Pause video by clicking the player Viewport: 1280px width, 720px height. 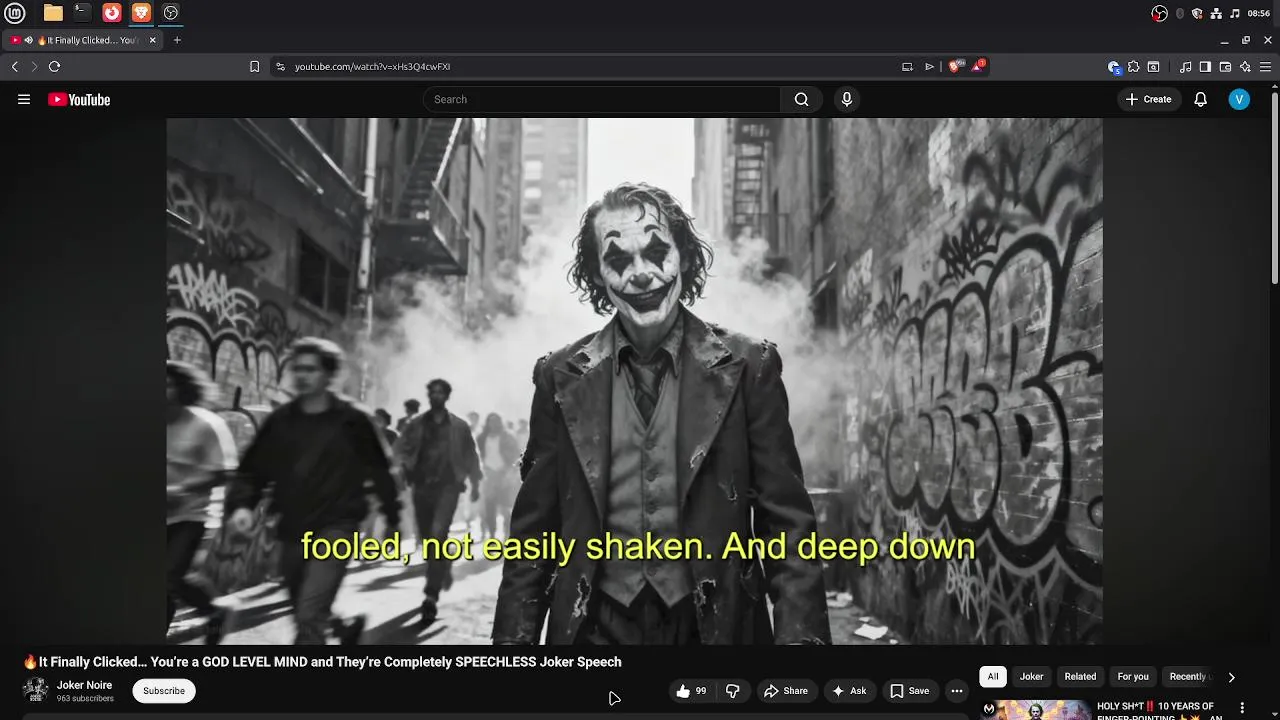(634, 380)
